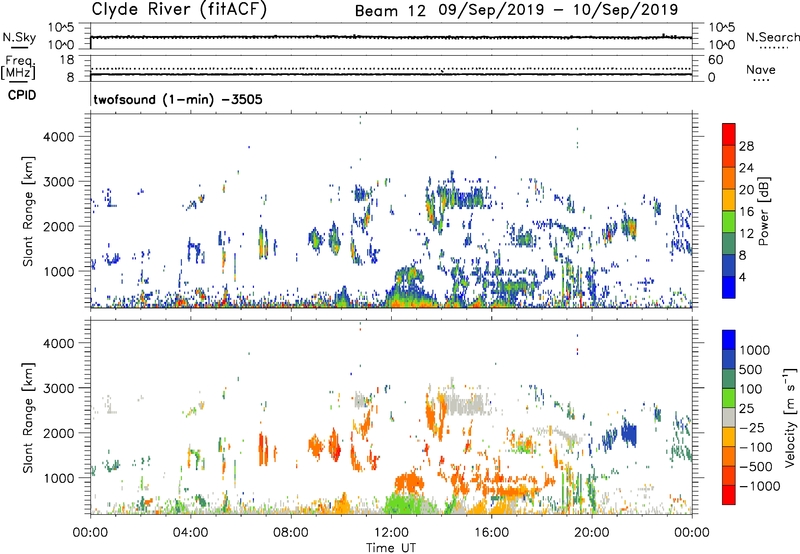
Task: Click the blue 4 dB segment of the power colorbar
Action: coord(729,287)
